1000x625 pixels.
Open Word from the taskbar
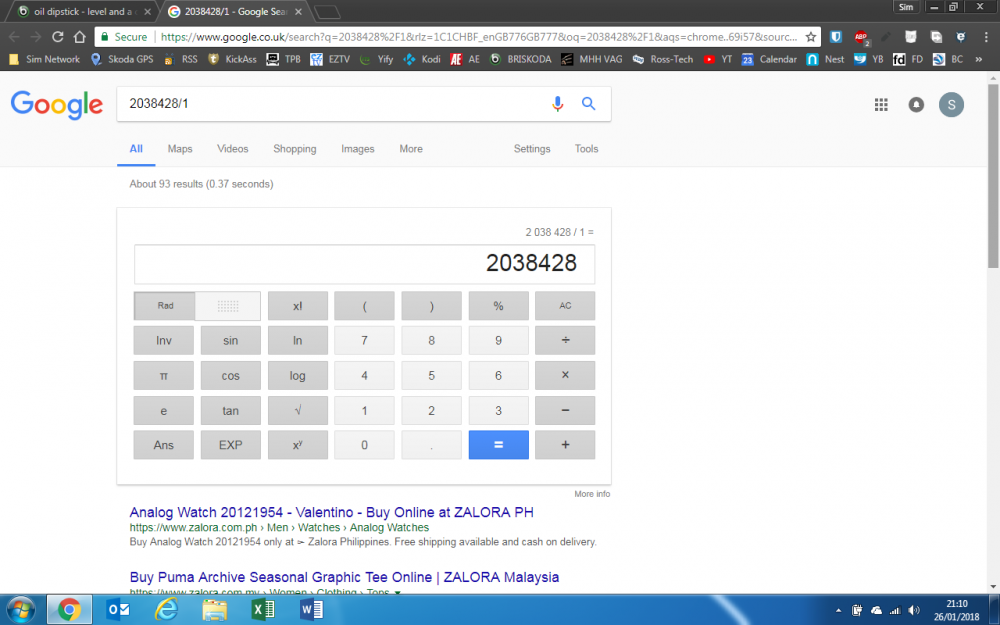pyautogui.click(x=311, y=610)
